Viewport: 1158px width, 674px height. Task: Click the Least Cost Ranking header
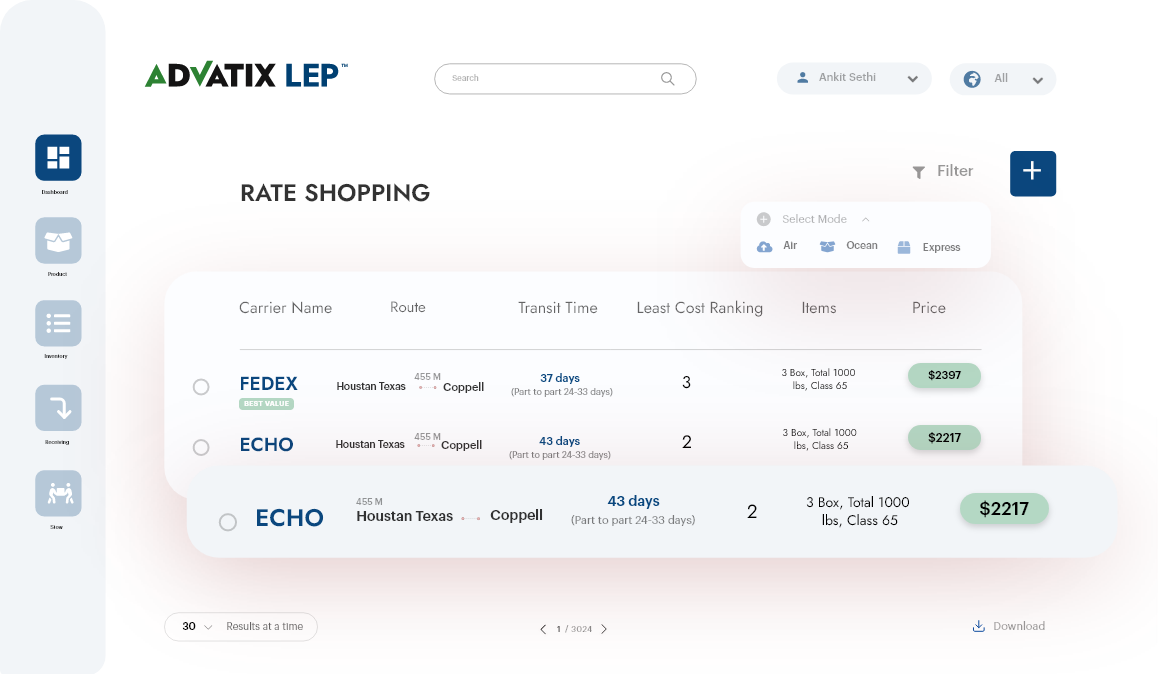click(699, 308)
